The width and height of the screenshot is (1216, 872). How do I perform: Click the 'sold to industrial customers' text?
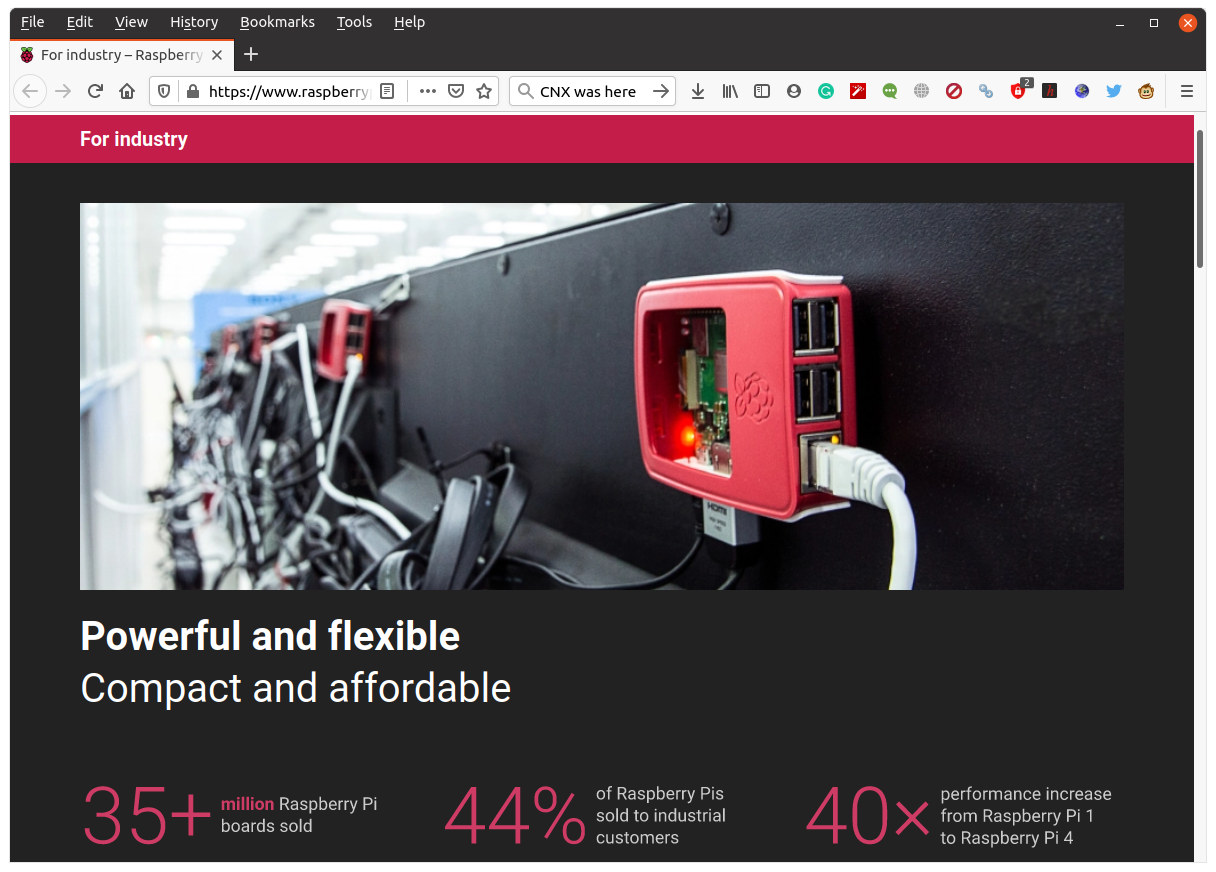[661, 826]
